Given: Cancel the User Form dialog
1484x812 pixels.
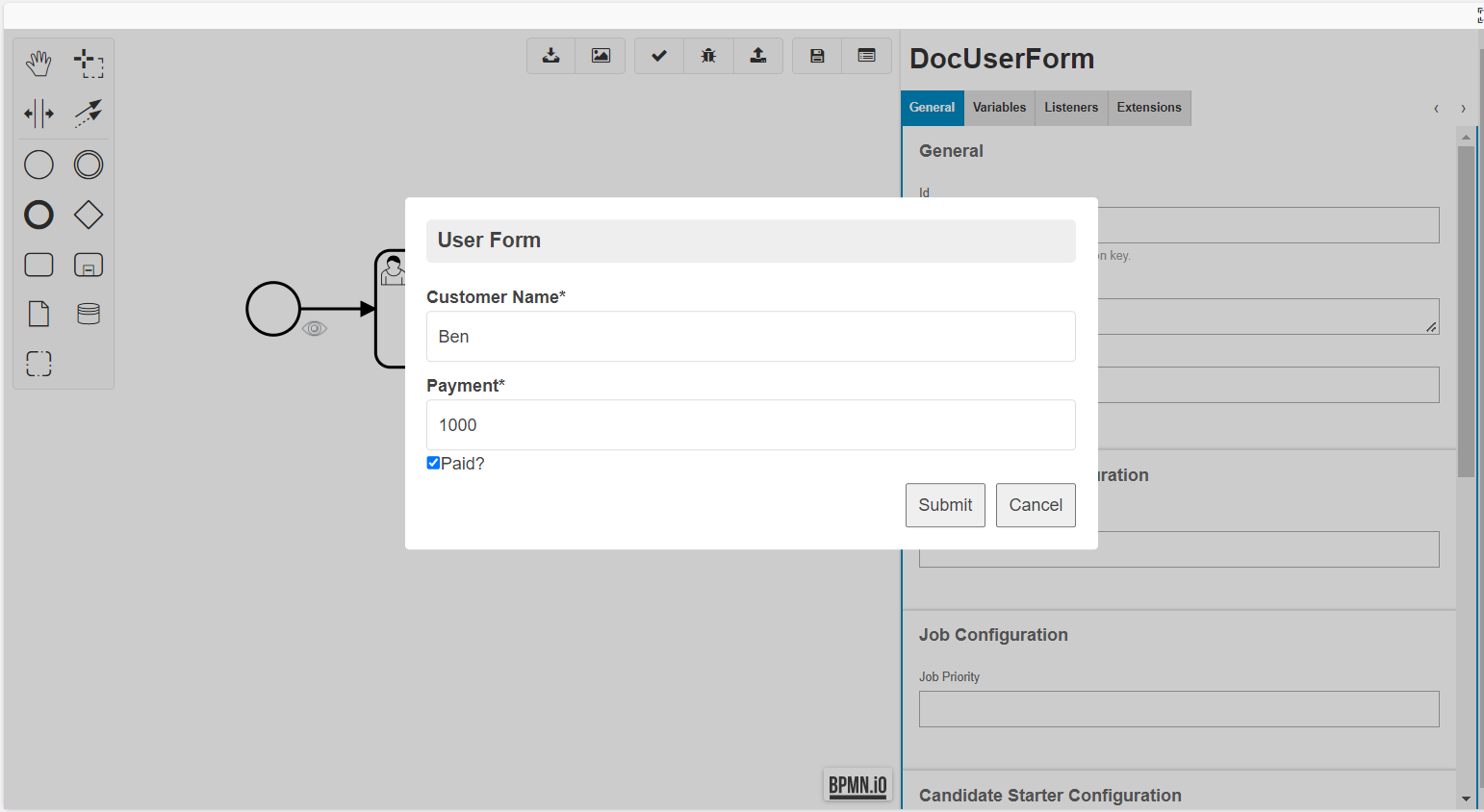Looking at the screenshot, I should pos(1036,505).
